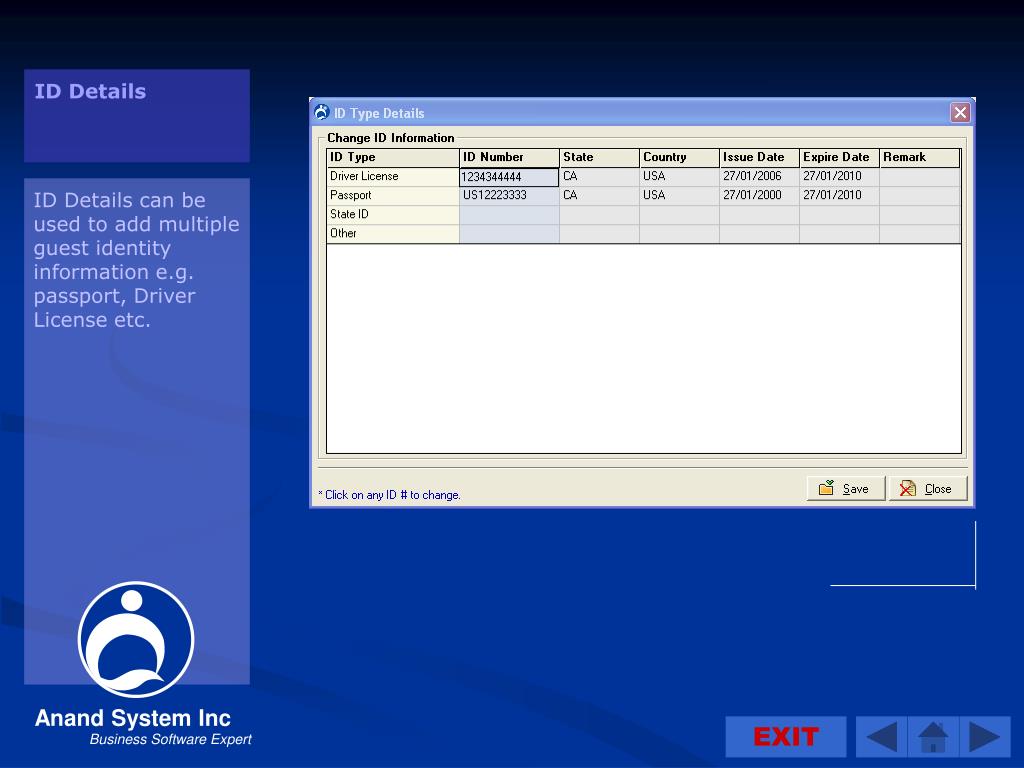
Task: Click issue date 27/01/2006
Action: (x=760, y=176)
